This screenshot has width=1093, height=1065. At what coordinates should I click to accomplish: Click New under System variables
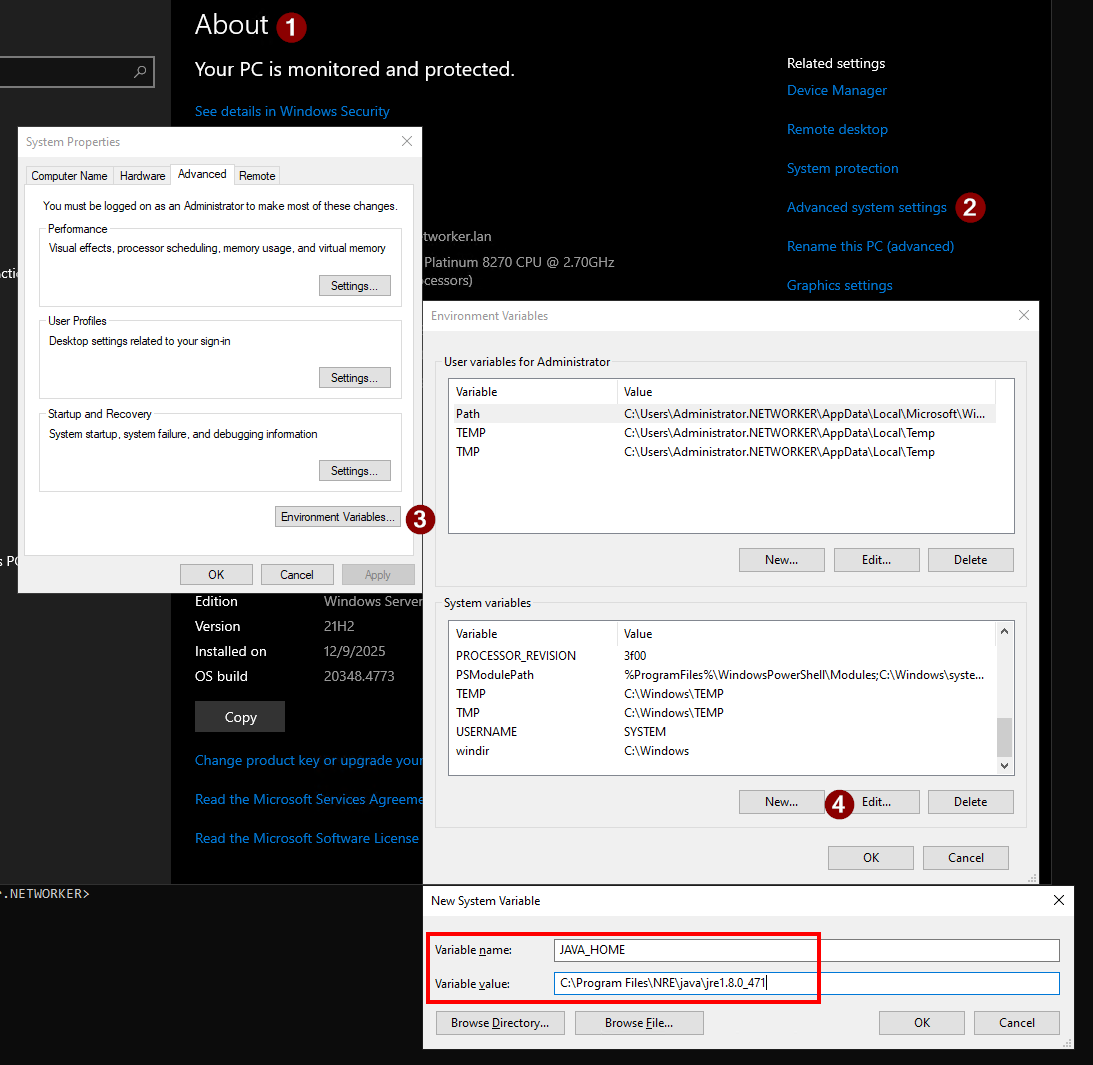pos(781,801)
